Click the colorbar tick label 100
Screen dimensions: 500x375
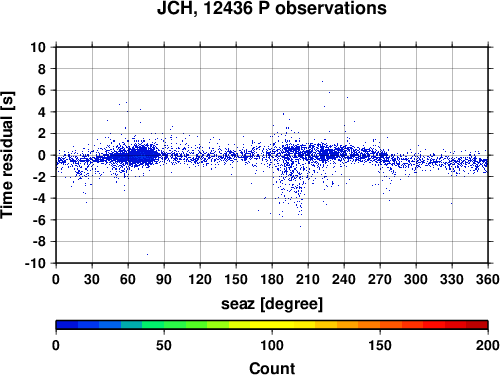click(x=272, y=345)
